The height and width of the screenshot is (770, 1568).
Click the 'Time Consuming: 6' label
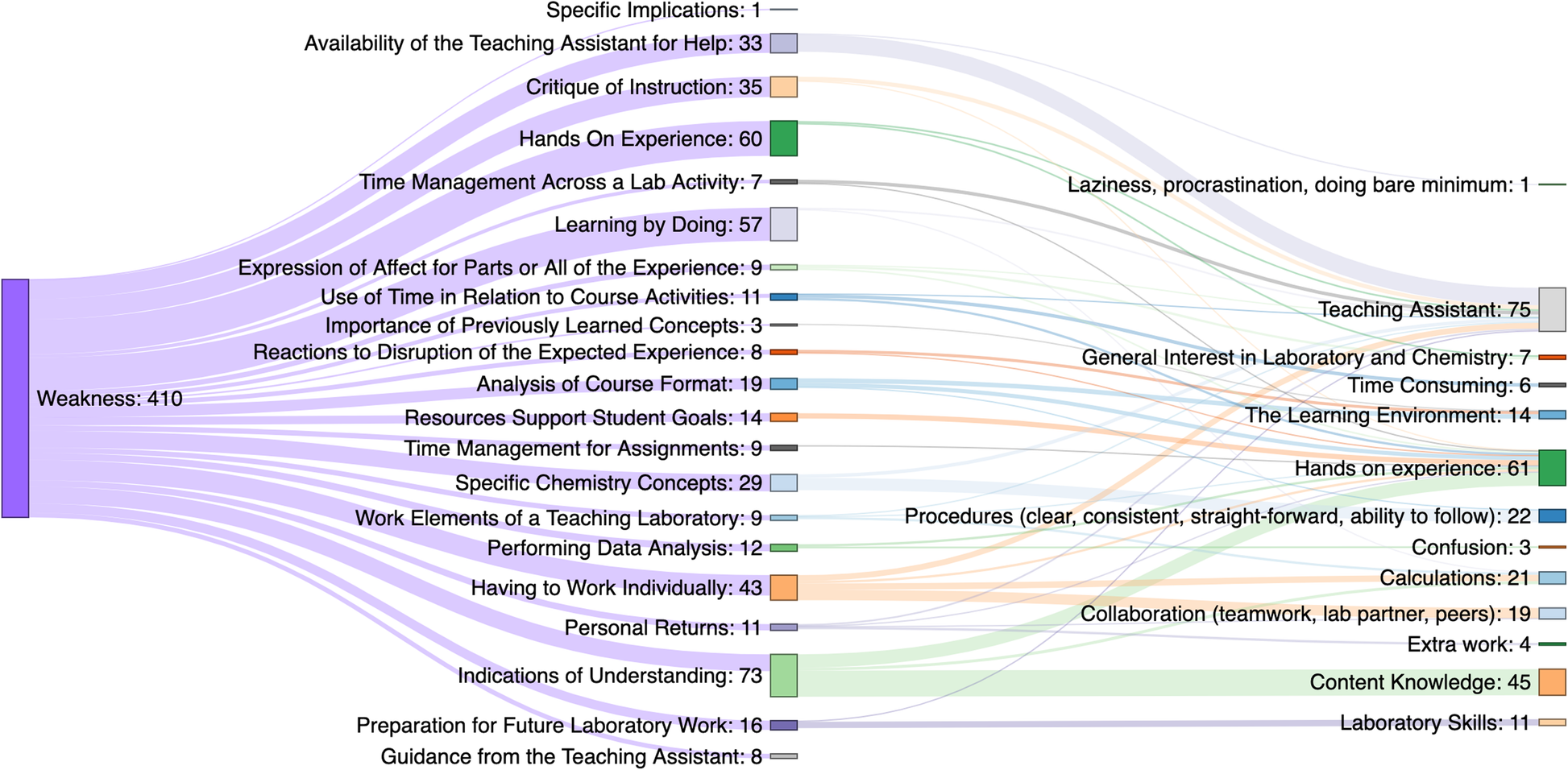coord(1439,386)
